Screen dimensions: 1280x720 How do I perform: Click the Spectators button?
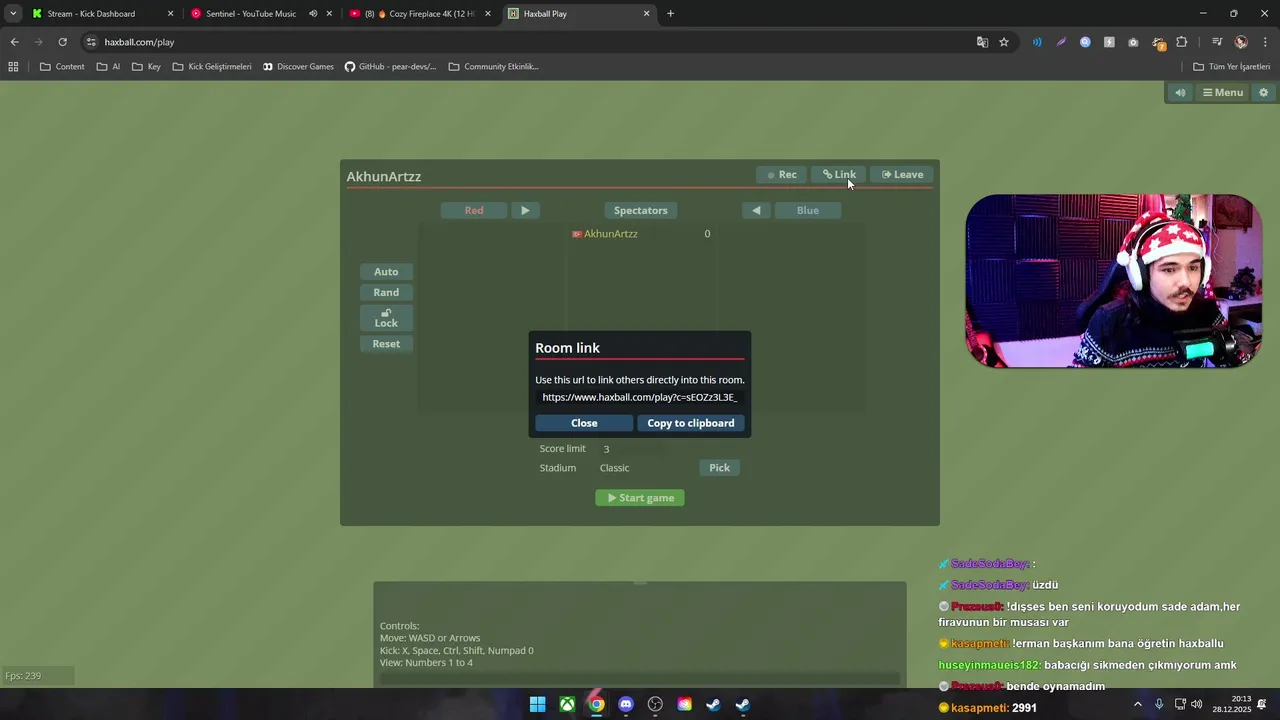[x=640, y=210]
